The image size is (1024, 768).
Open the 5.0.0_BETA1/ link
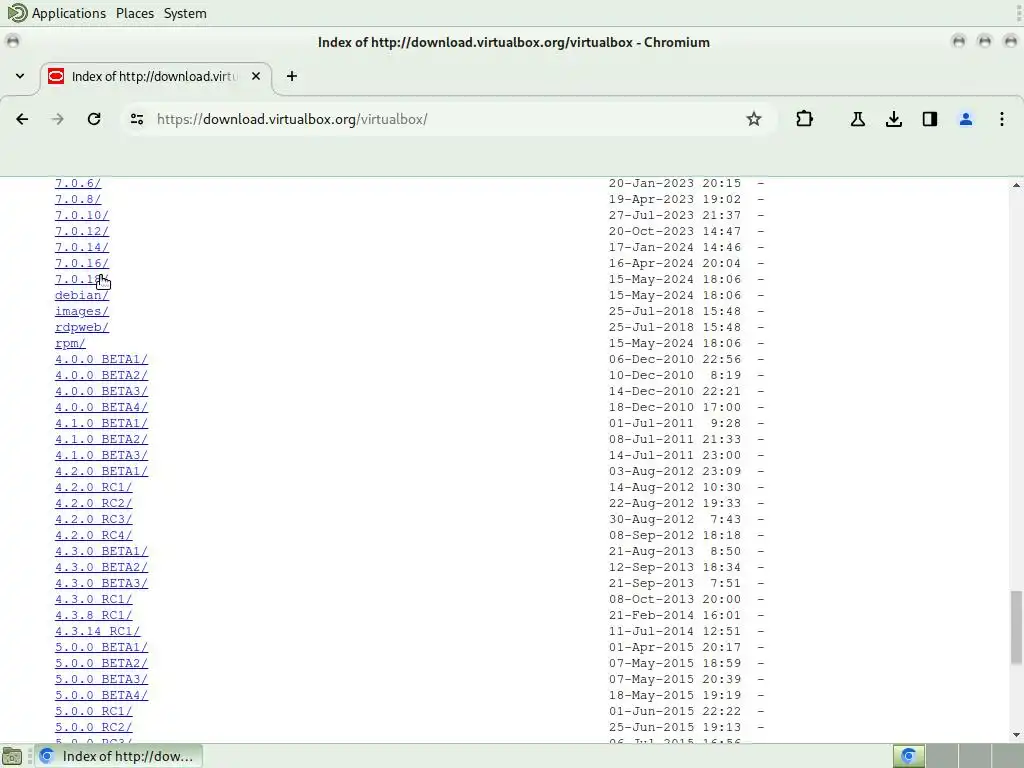[101, 647]
